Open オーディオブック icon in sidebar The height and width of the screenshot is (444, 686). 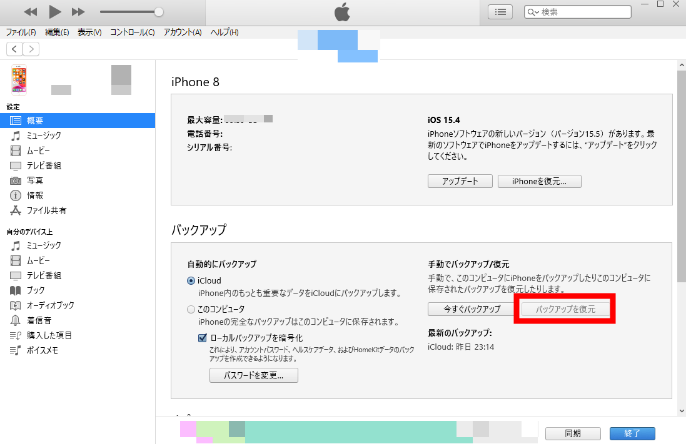15,305
